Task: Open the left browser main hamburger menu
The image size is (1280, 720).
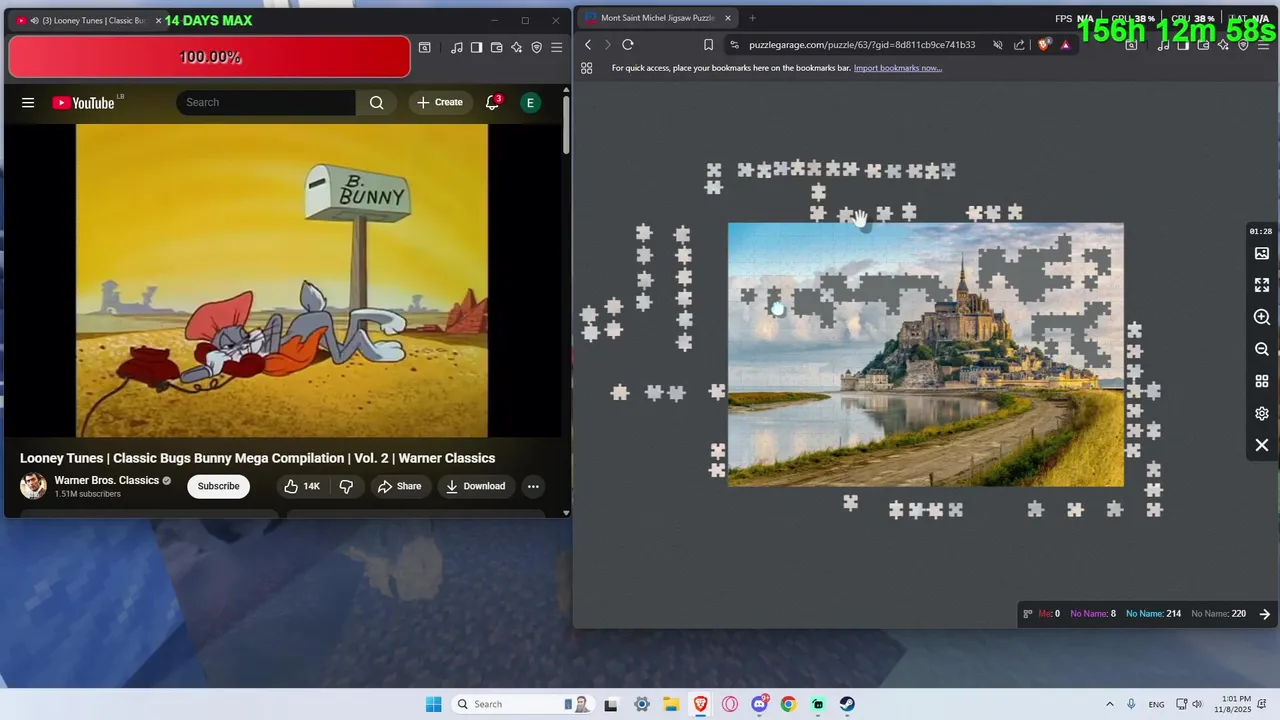Action: (557, 47)
